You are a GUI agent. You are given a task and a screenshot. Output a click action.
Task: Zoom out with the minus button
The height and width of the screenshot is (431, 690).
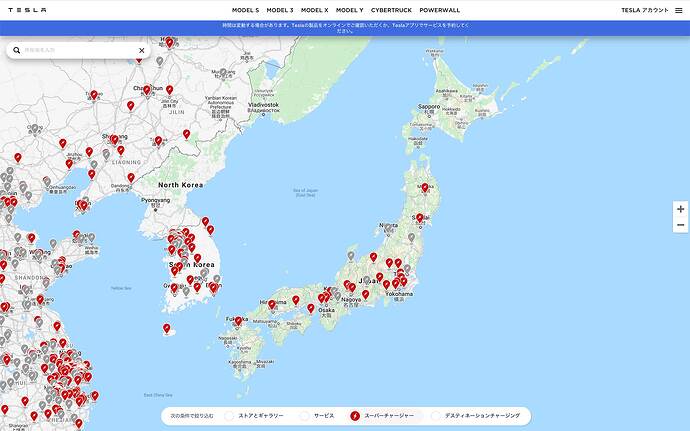[680, 225]
